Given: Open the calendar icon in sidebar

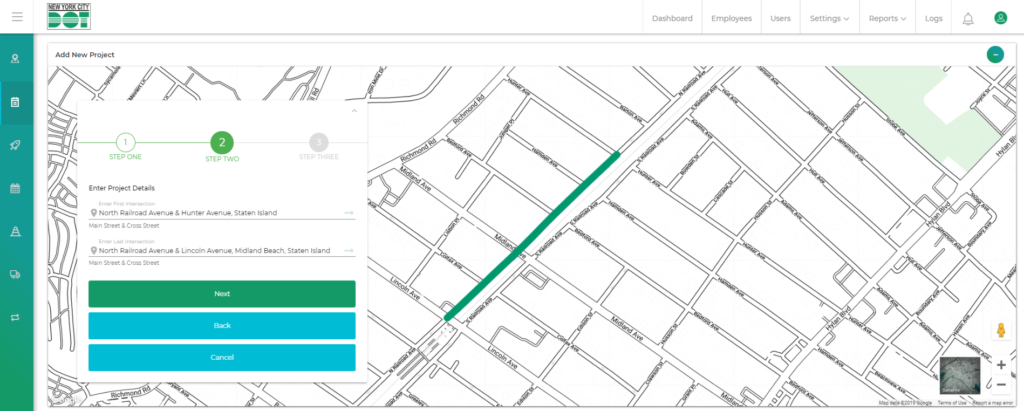Looking at the screenshot, I should click(16, 188).
